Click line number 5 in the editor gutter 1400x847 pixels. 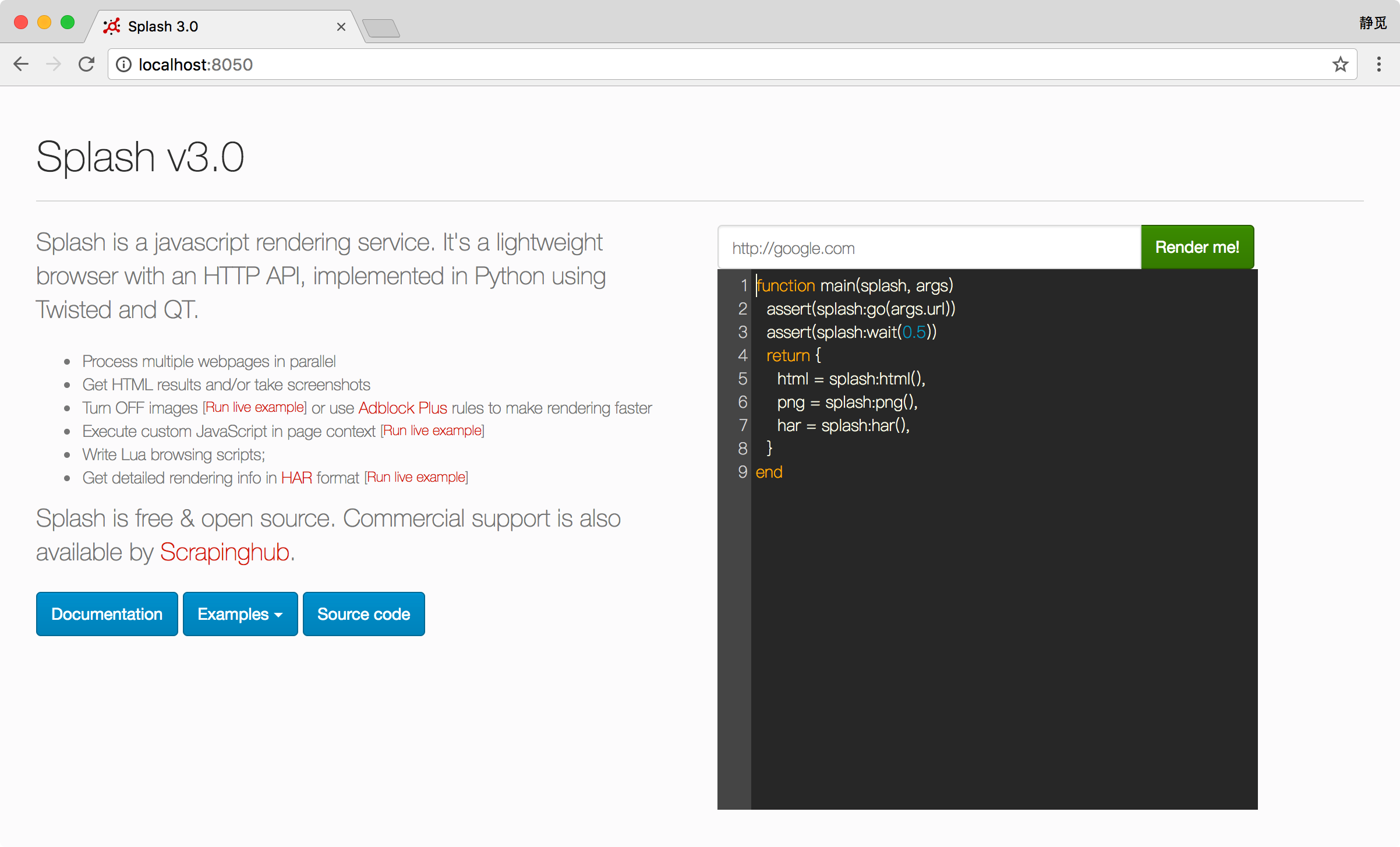[743, 379]
